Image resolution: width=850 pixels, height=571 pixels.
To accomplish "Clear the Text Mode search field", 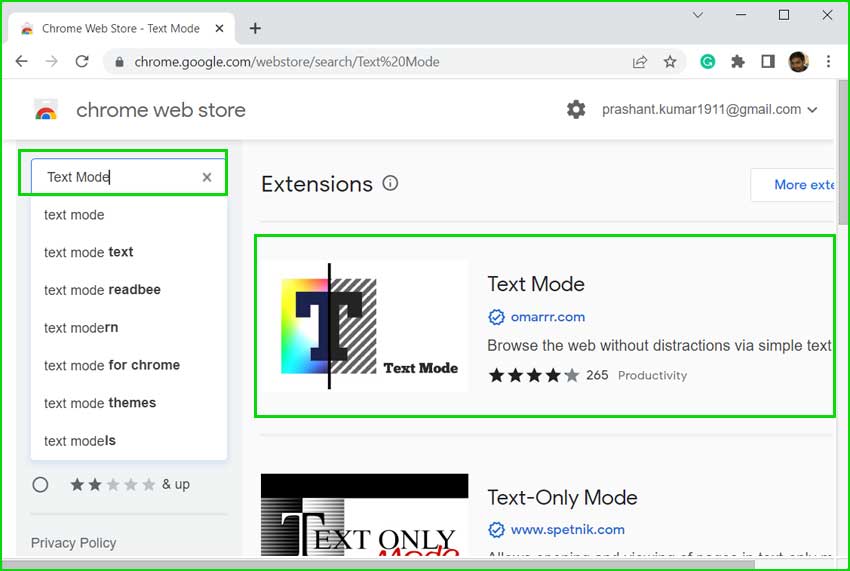I will coord(207,177).
